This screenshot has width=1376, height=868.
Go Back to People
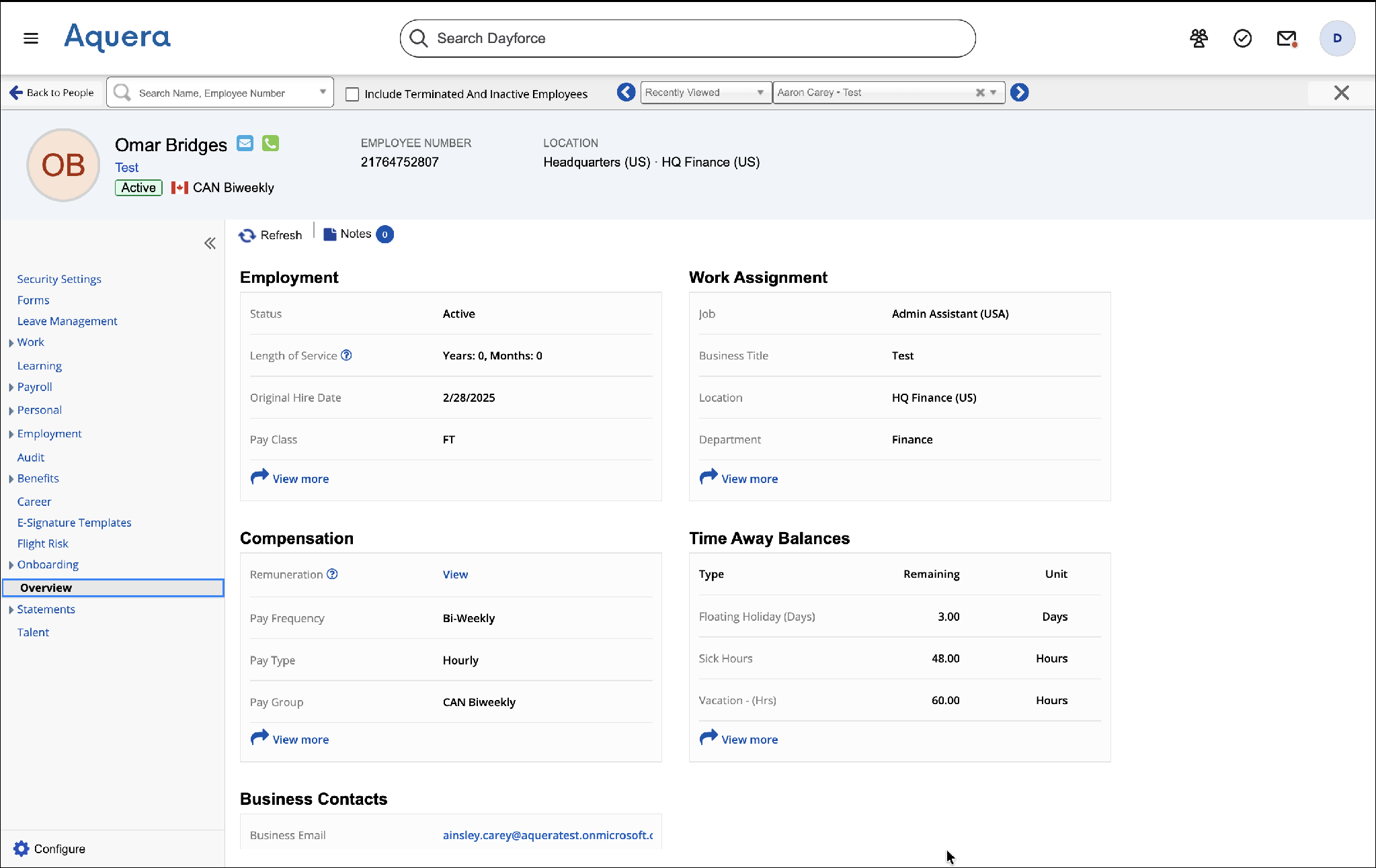[52, 93]
